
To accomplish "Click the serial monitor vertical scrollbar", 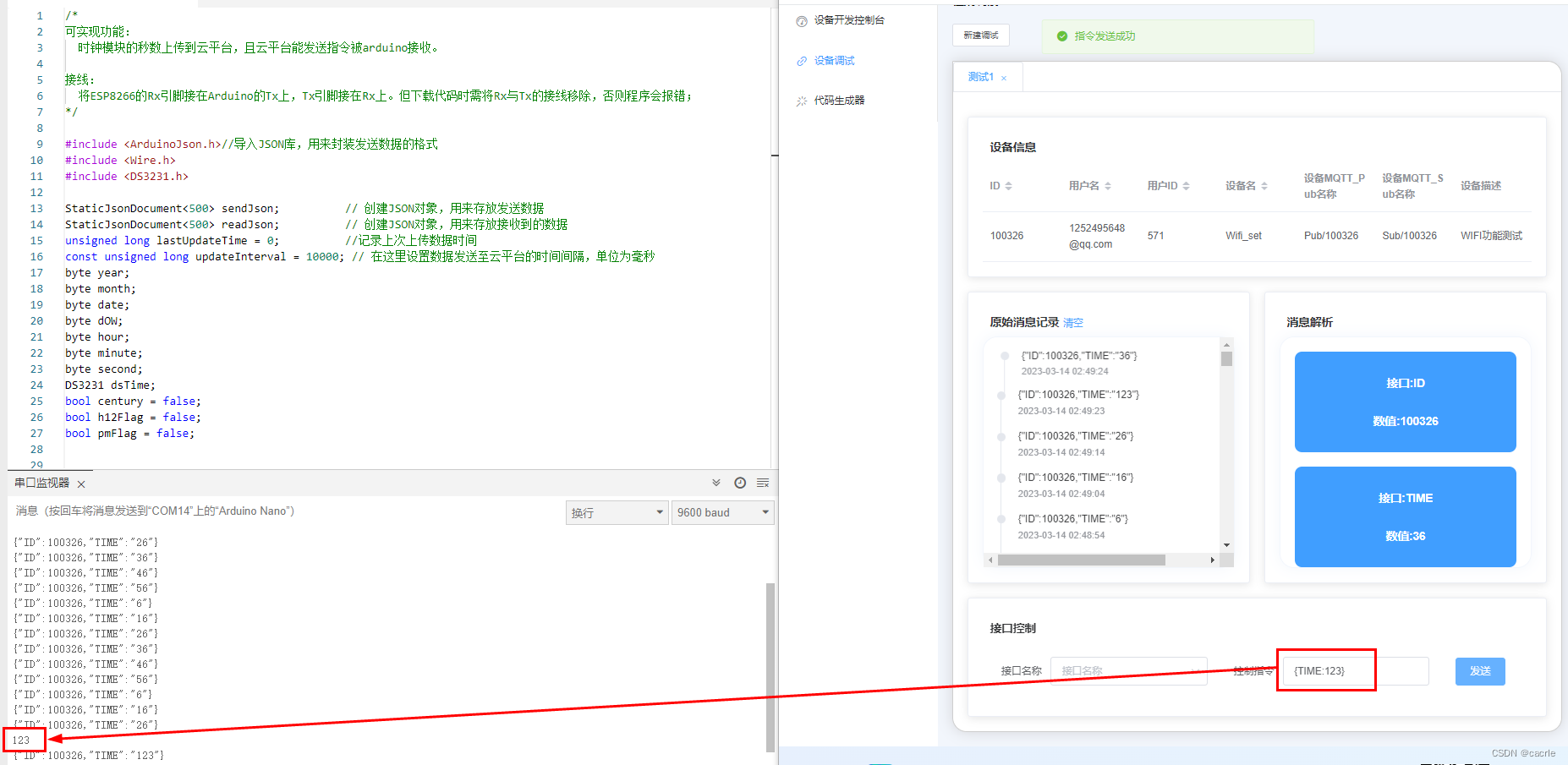I will [x=770, y=666].
